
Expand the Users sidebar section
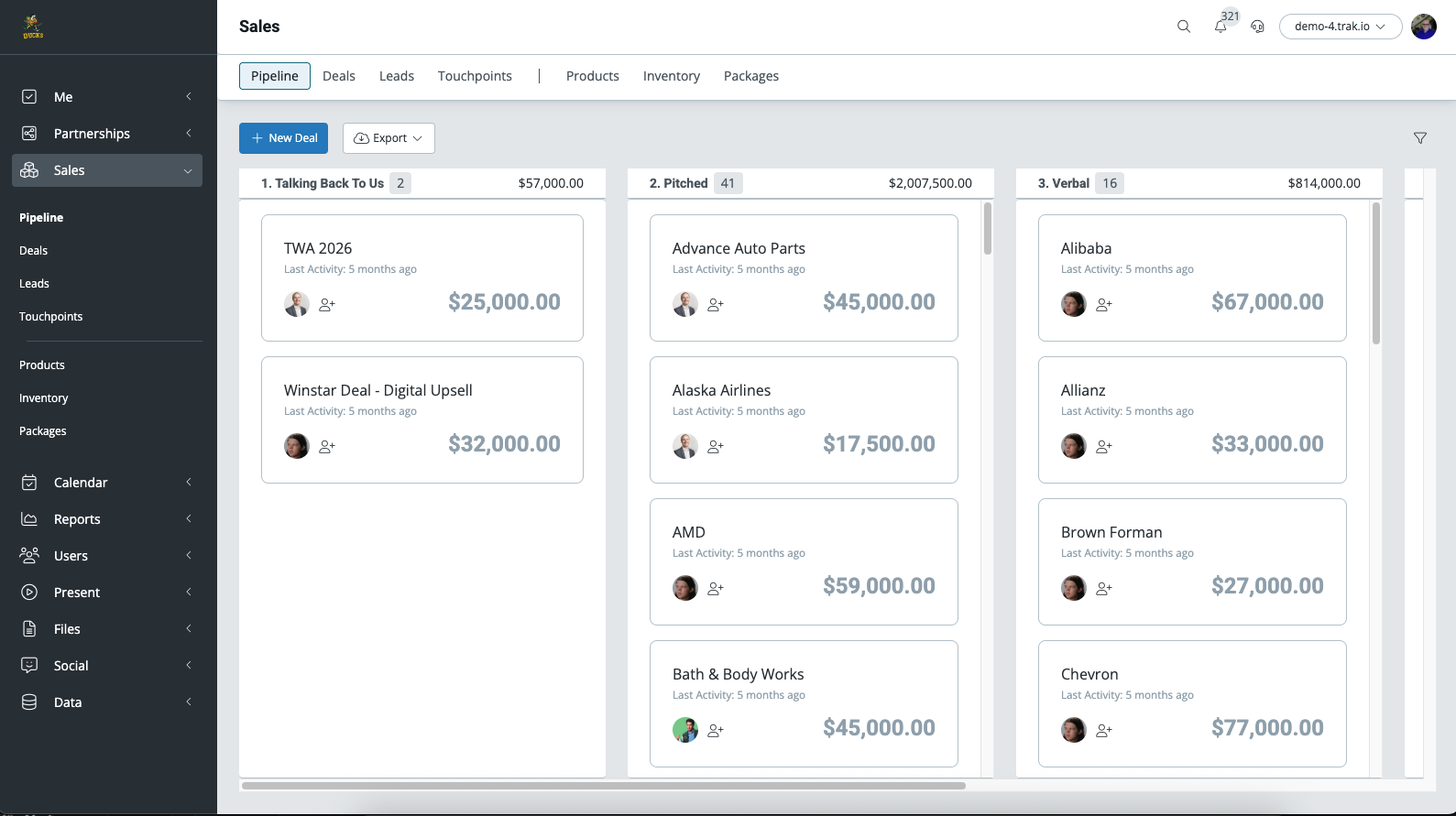tap(189, 556)
